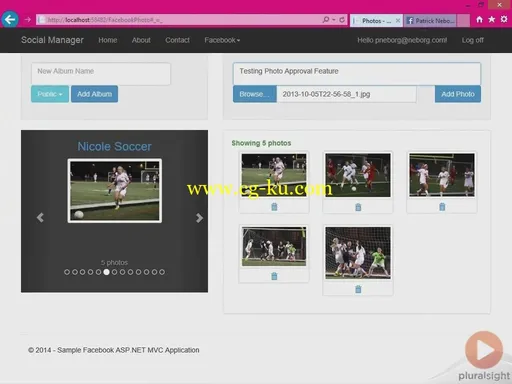Click '5 photos' album count text

[114, 263]
